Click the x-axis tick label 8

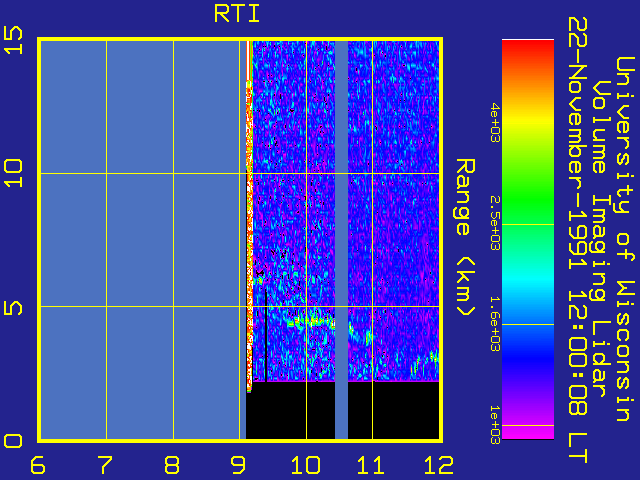click(x=172, y=465)
